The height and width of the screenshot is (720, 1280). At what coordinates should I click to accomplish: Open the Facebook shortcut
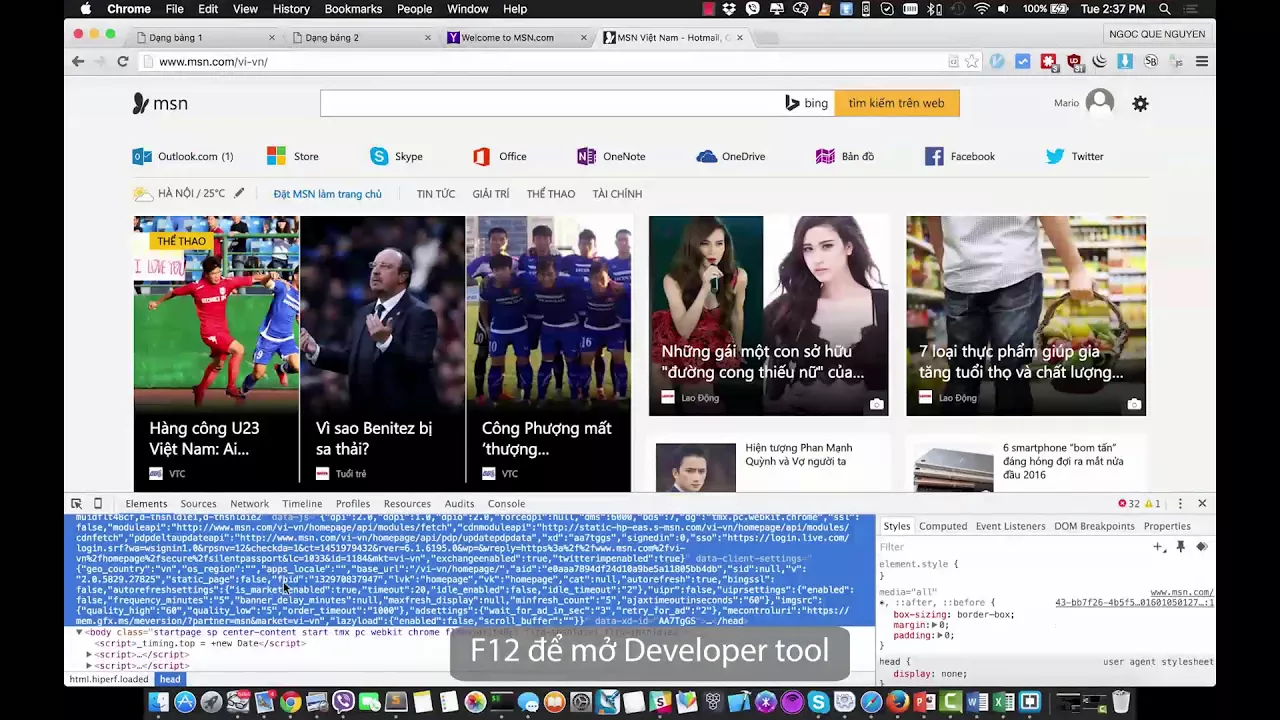pos(960,156)
